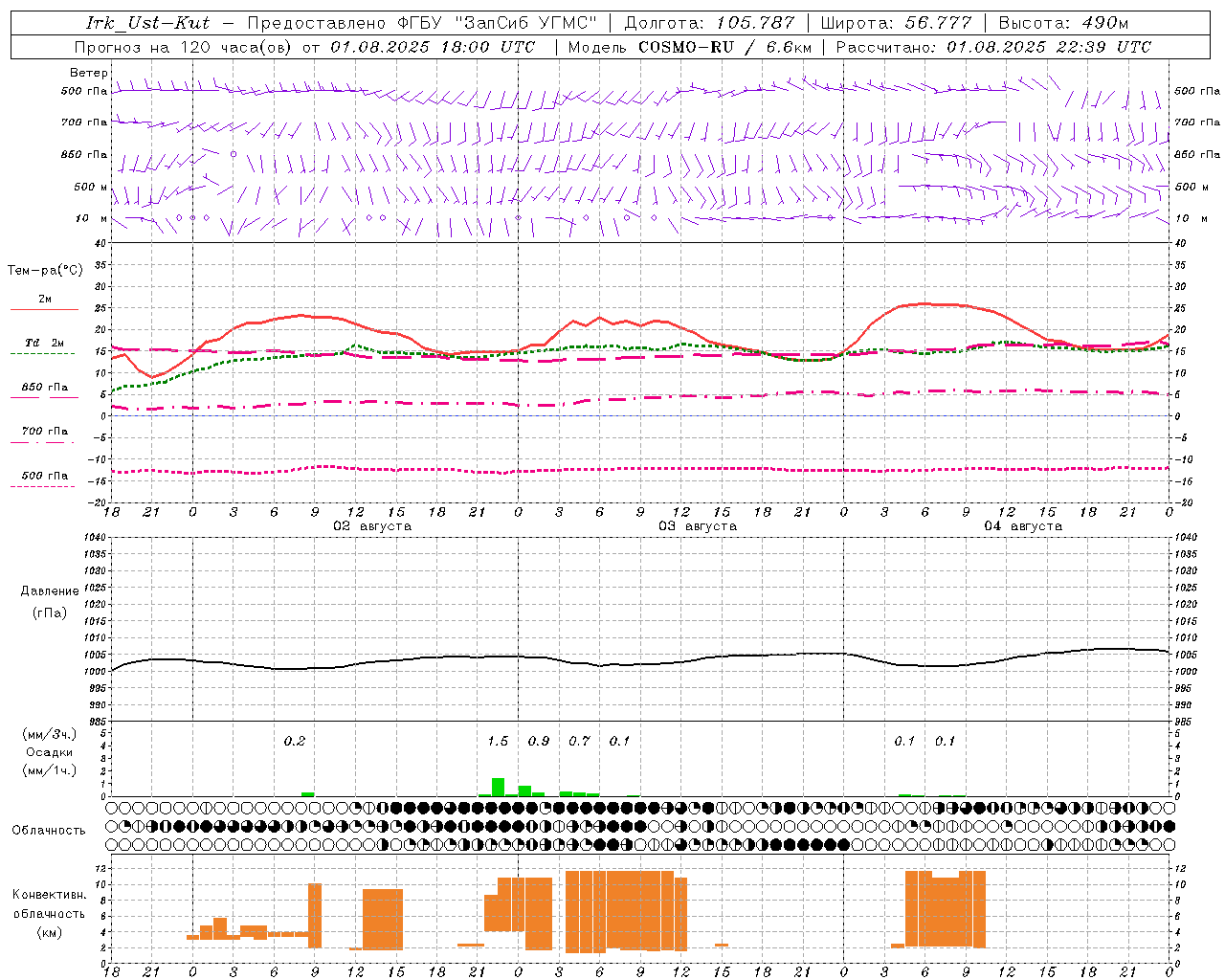
Task: Click the 500 гПа temperature legend entry
Action: [45, 476]
